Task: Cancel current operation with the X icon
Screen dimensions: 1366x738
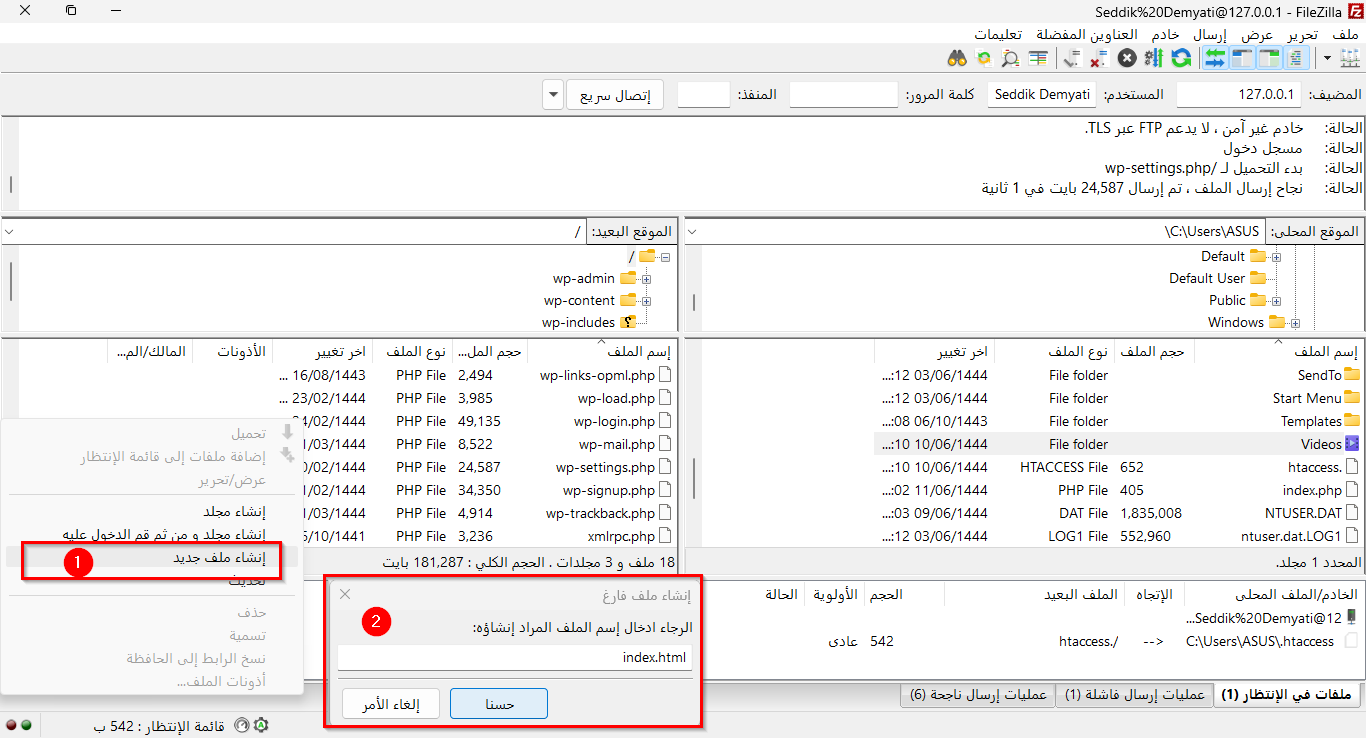Action: 1127,59
